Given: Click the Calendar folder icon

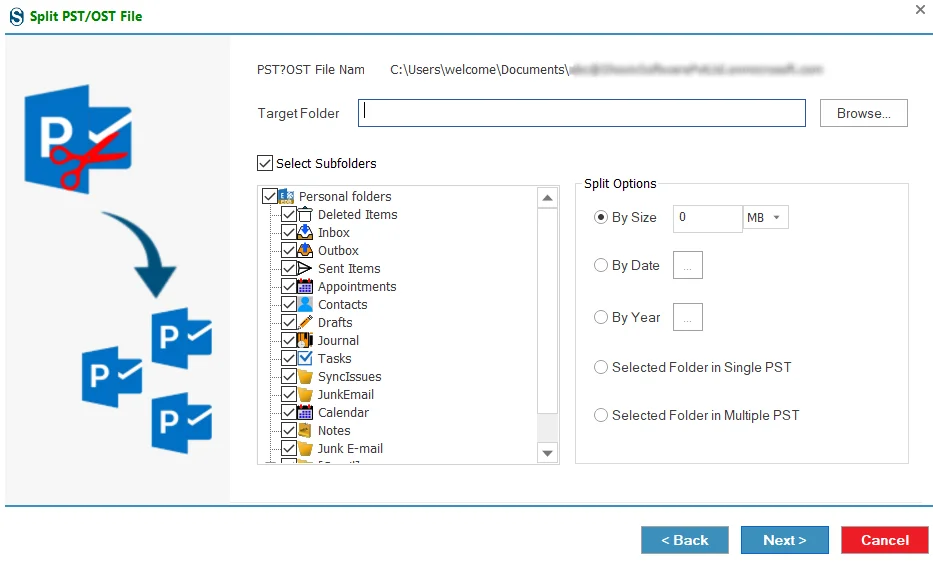Looking at the screenshot, I should click(305, 412).
